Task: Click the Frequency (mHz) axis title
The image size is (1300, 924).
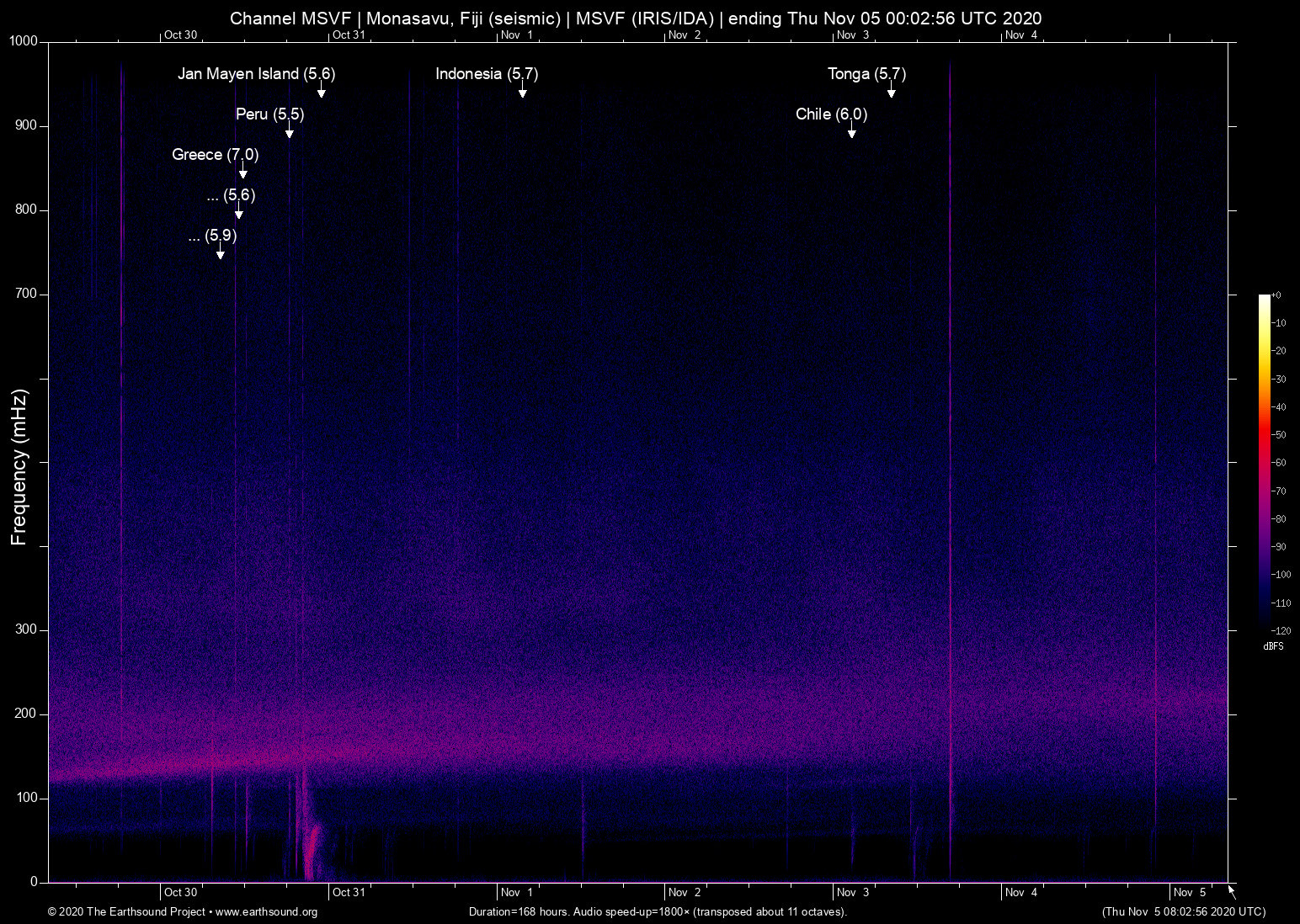Action: (x=19, y=467)
